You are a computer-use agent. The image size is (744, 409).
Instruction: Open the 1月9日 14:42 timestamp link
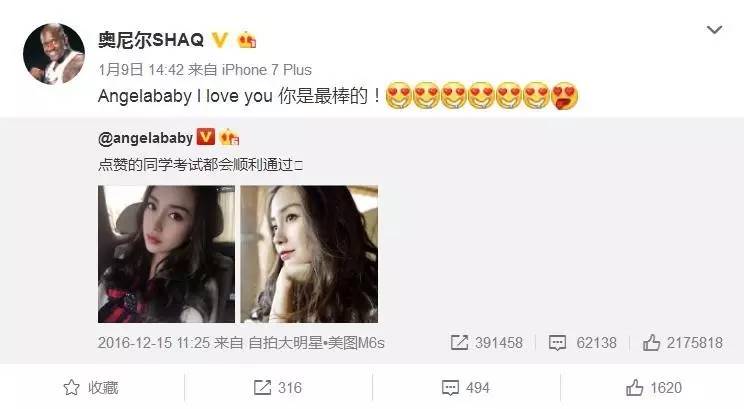141,70
